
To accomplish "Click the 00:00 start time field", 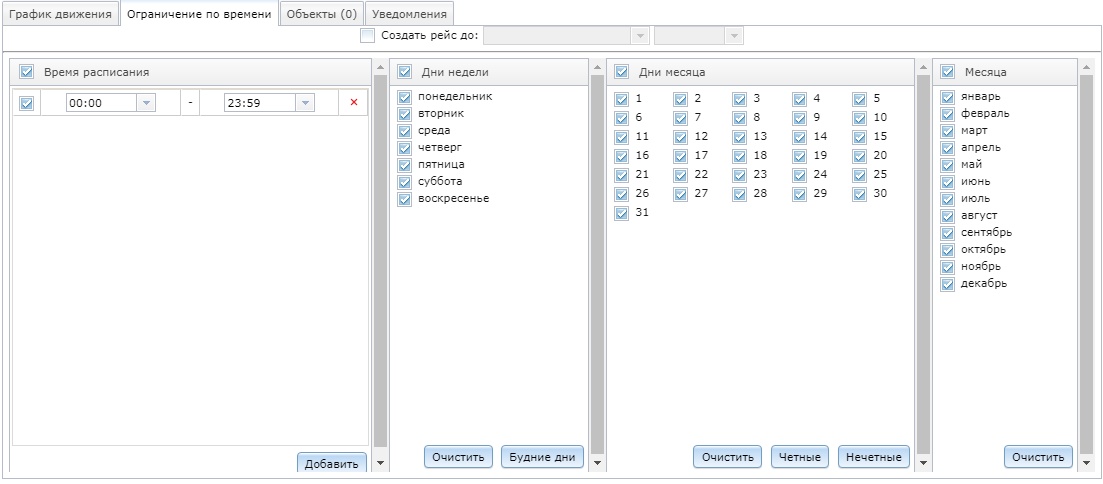I will [101, 103].
